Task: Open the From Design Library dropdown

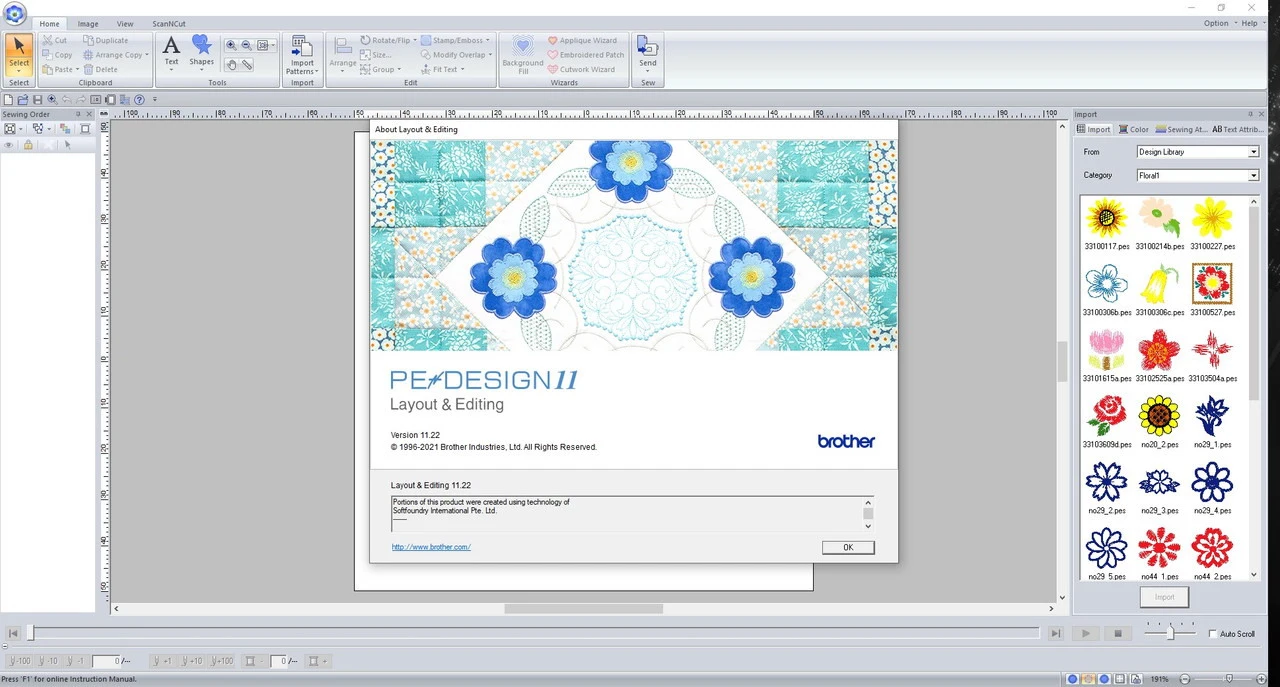Action: tap(1253, 152)
